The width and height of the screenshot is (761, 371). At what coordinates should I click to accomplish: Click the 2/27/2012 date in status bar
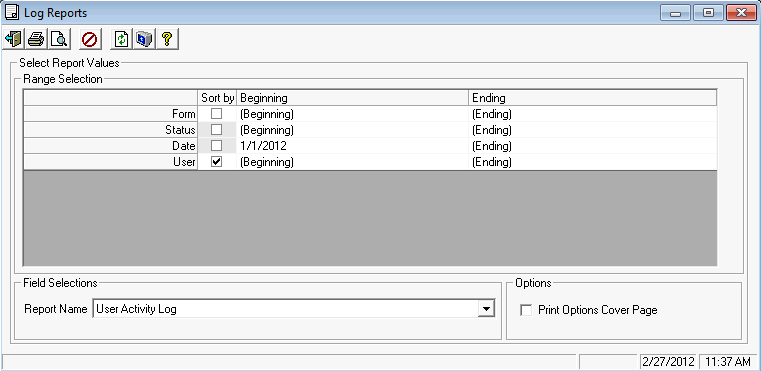coord(668,361)
